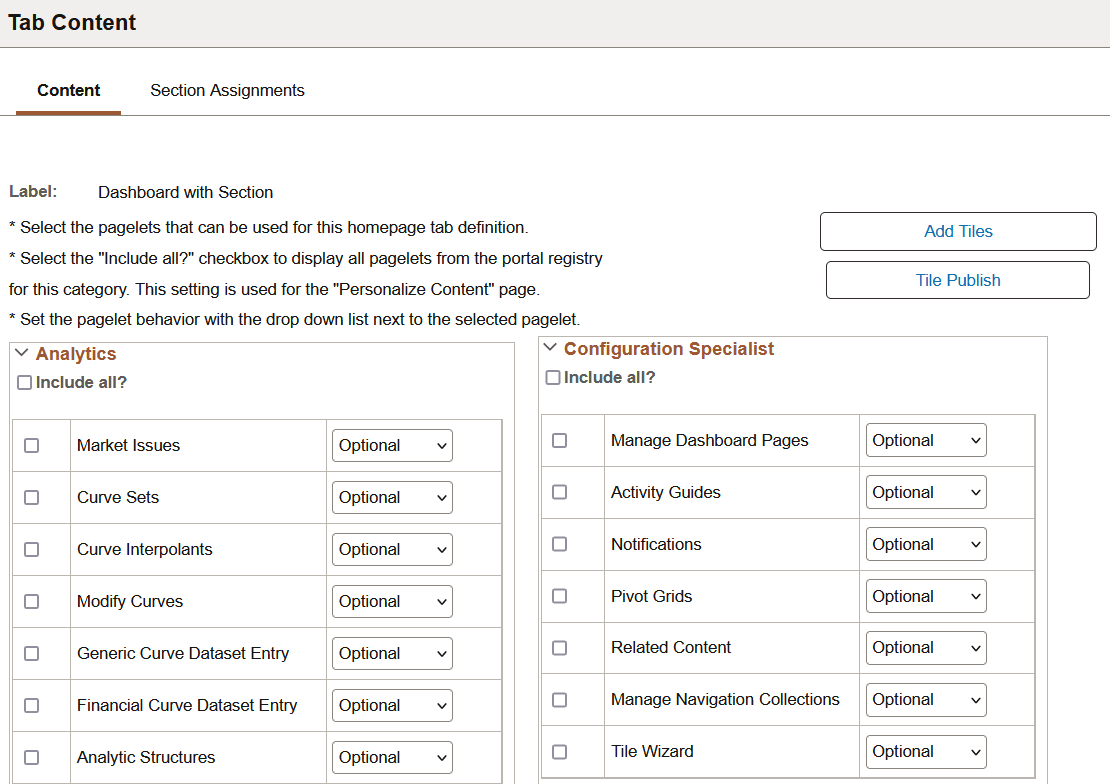Click the Add Tiles button

958,231
